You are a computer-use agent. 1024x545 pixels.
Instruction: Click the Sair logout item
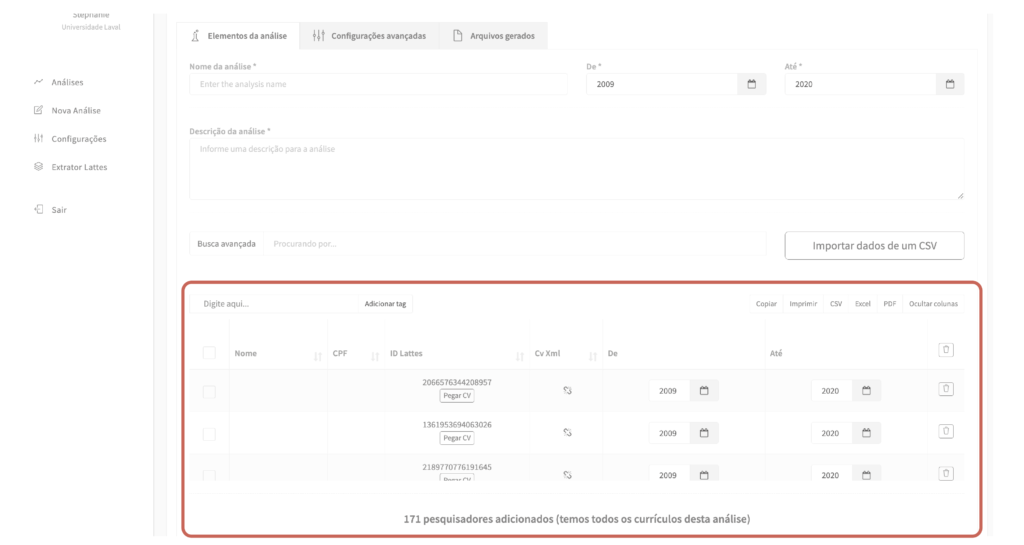tap(59, 210)
